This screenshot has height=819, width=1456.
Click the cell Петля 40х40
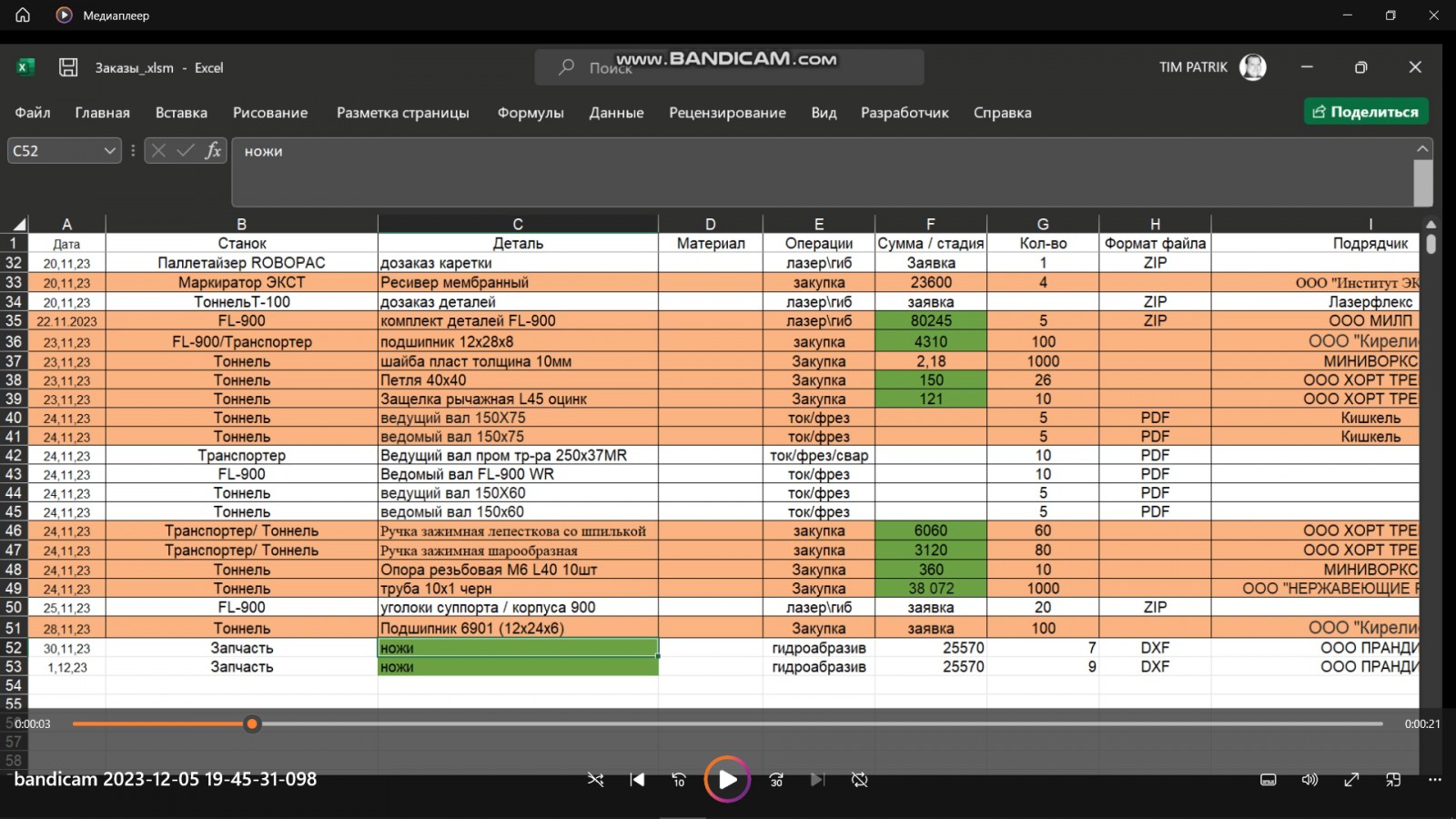point(518,380)
